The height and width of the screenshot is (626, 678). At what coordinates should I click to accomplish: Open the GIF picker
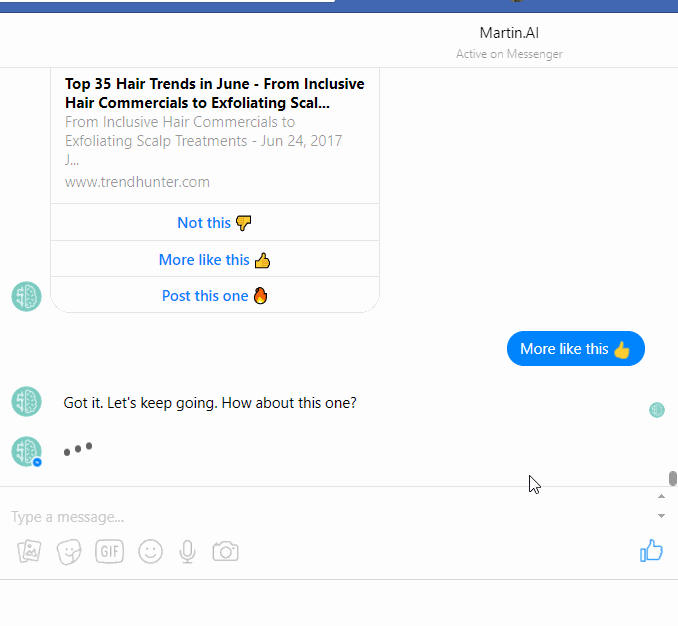tap(109, 551)
